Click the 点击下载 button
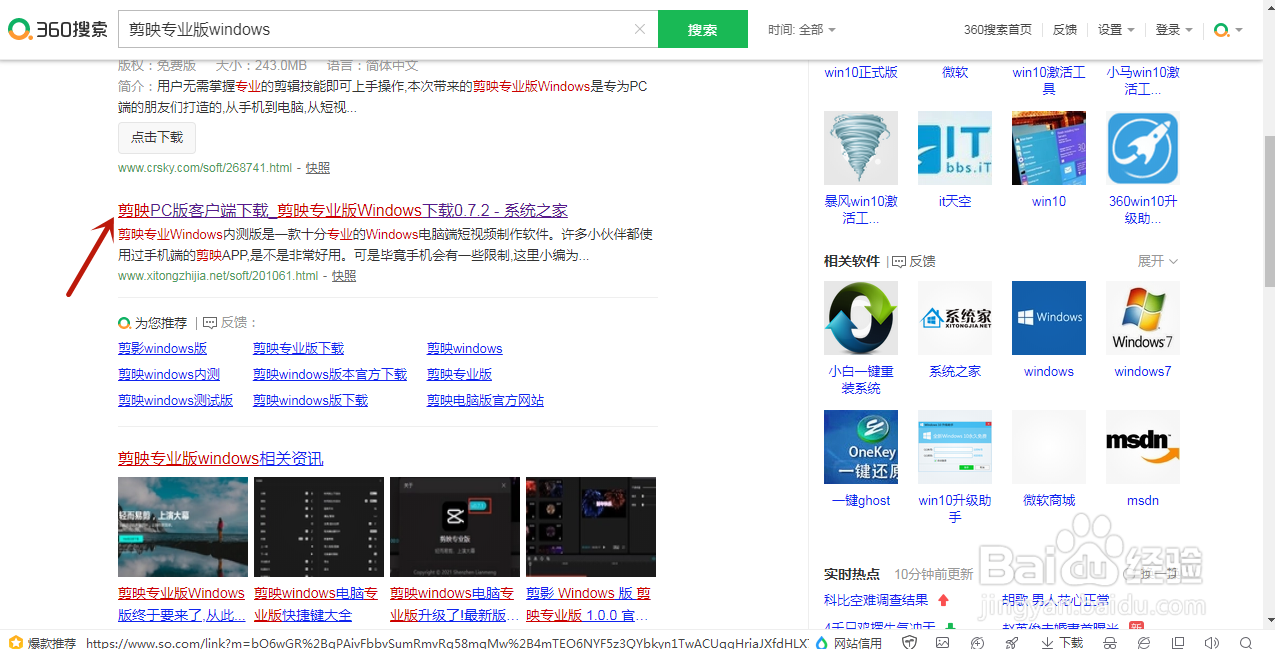Image resolution: width=1275 pixels, height=649 pixels. pos(157,137)
